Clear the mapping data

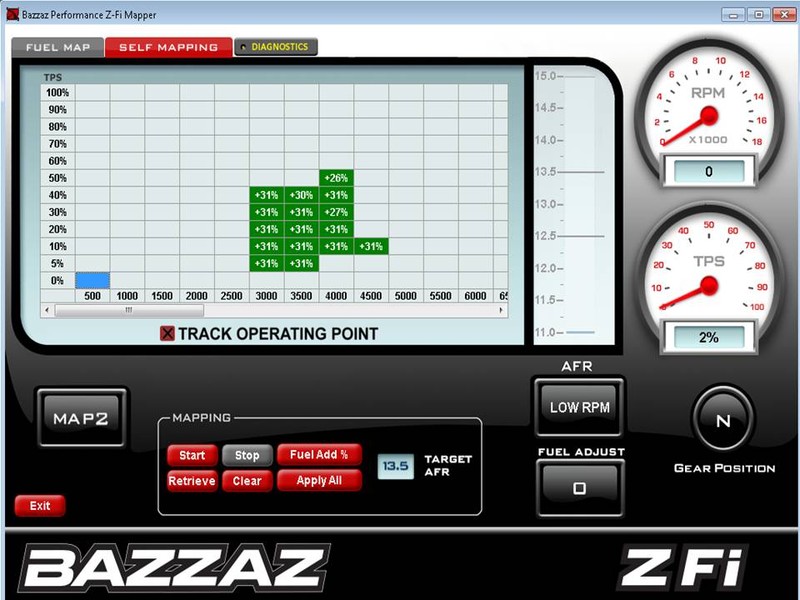point(247,481)
